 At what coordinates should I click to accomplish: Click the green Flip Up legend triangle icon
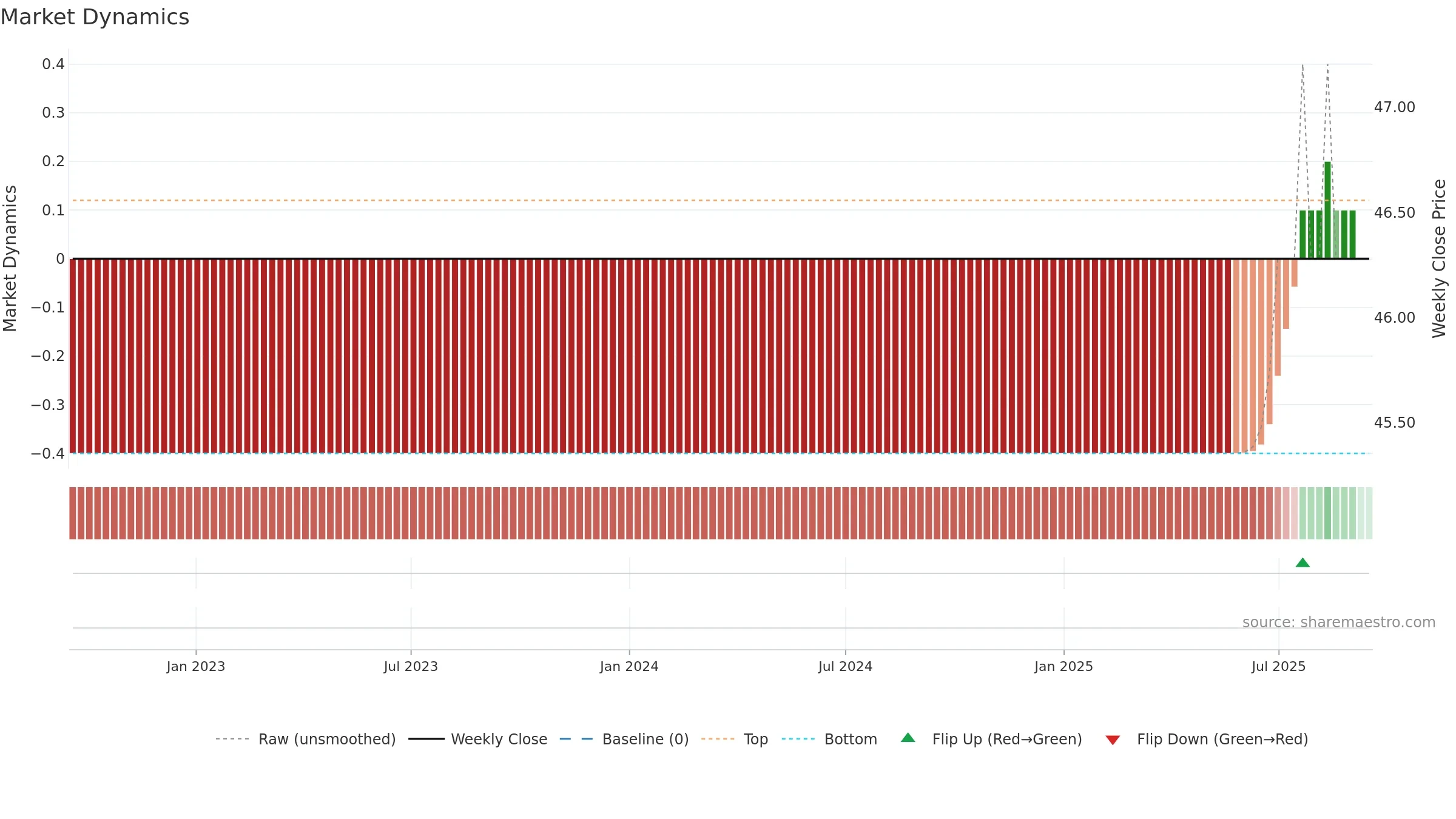pyautogui.click(x=908, y=738)
